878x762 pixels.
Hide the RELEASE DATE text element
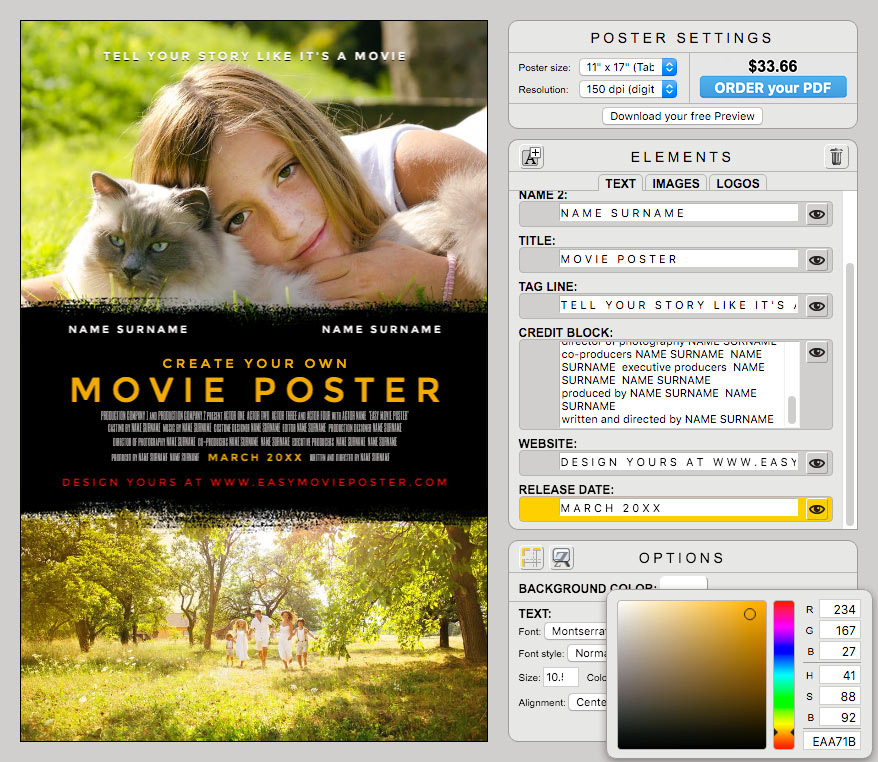click(x=817, y=509)
